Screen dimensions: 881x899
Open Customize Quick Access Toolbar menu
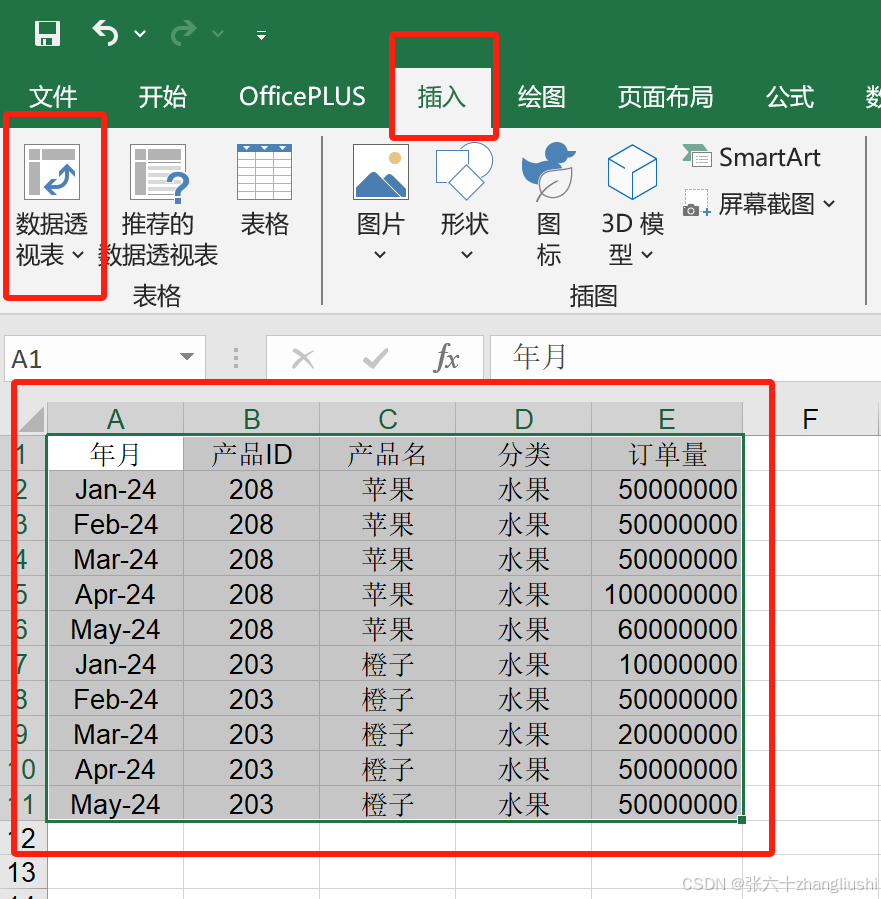[x=261, y=36]
